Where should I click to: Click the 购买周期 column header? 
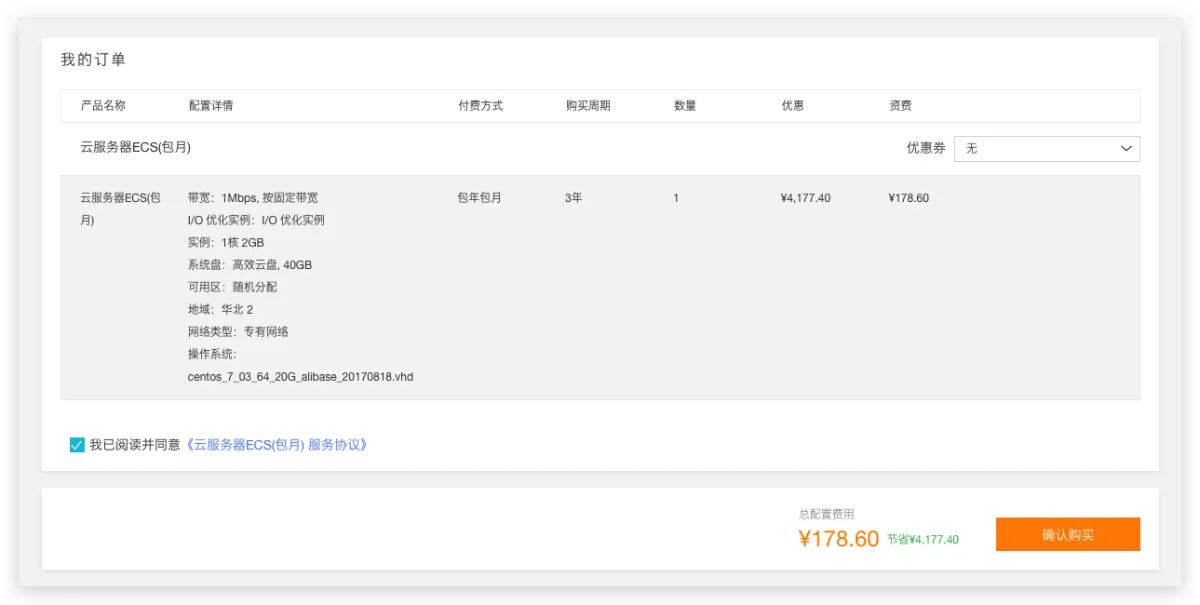click(x=588, y=106)
